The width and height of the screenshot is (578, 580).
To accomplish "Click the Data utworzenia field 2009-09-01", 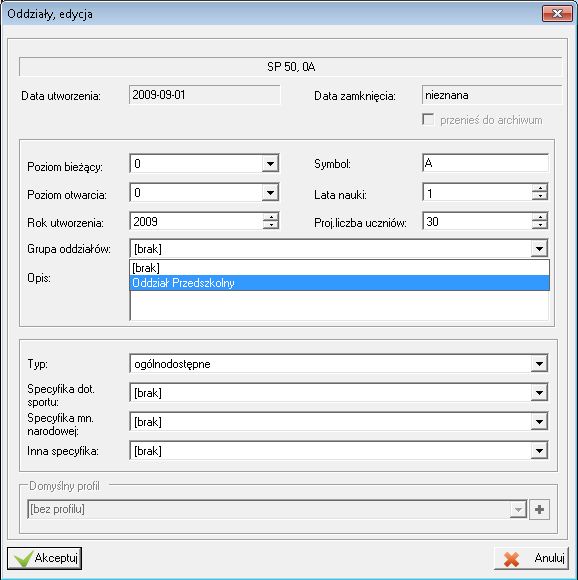I will click(205, 95).
